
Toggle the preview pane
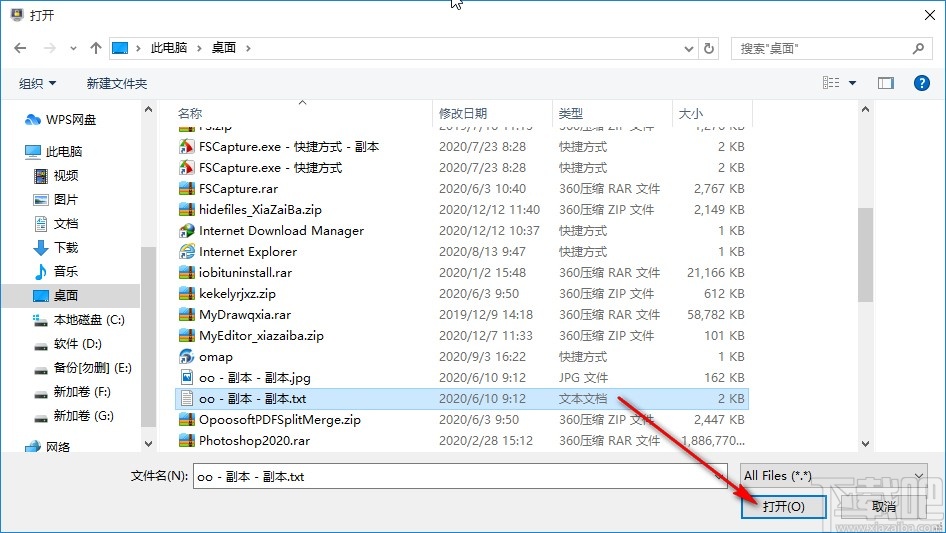click(886, 83)
